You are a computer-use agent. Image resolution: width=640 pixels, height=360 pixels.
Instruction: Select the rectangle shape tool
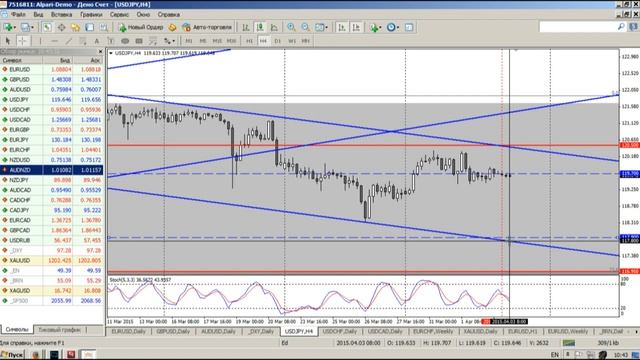(x=139, y=41)
